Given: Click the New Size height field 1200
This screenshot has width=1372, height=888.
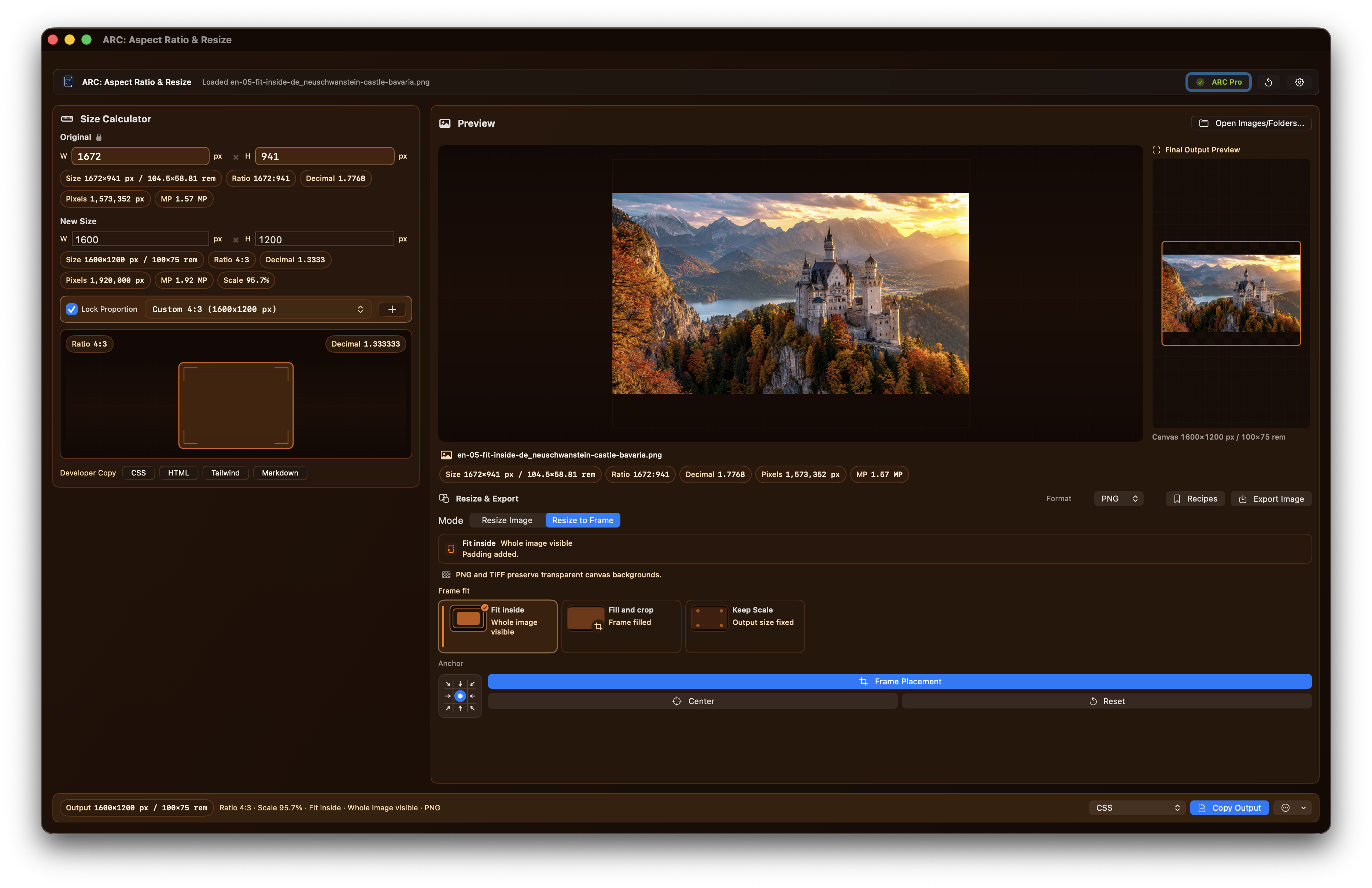Looking at the screenshot, I should (x=325, y=240).
